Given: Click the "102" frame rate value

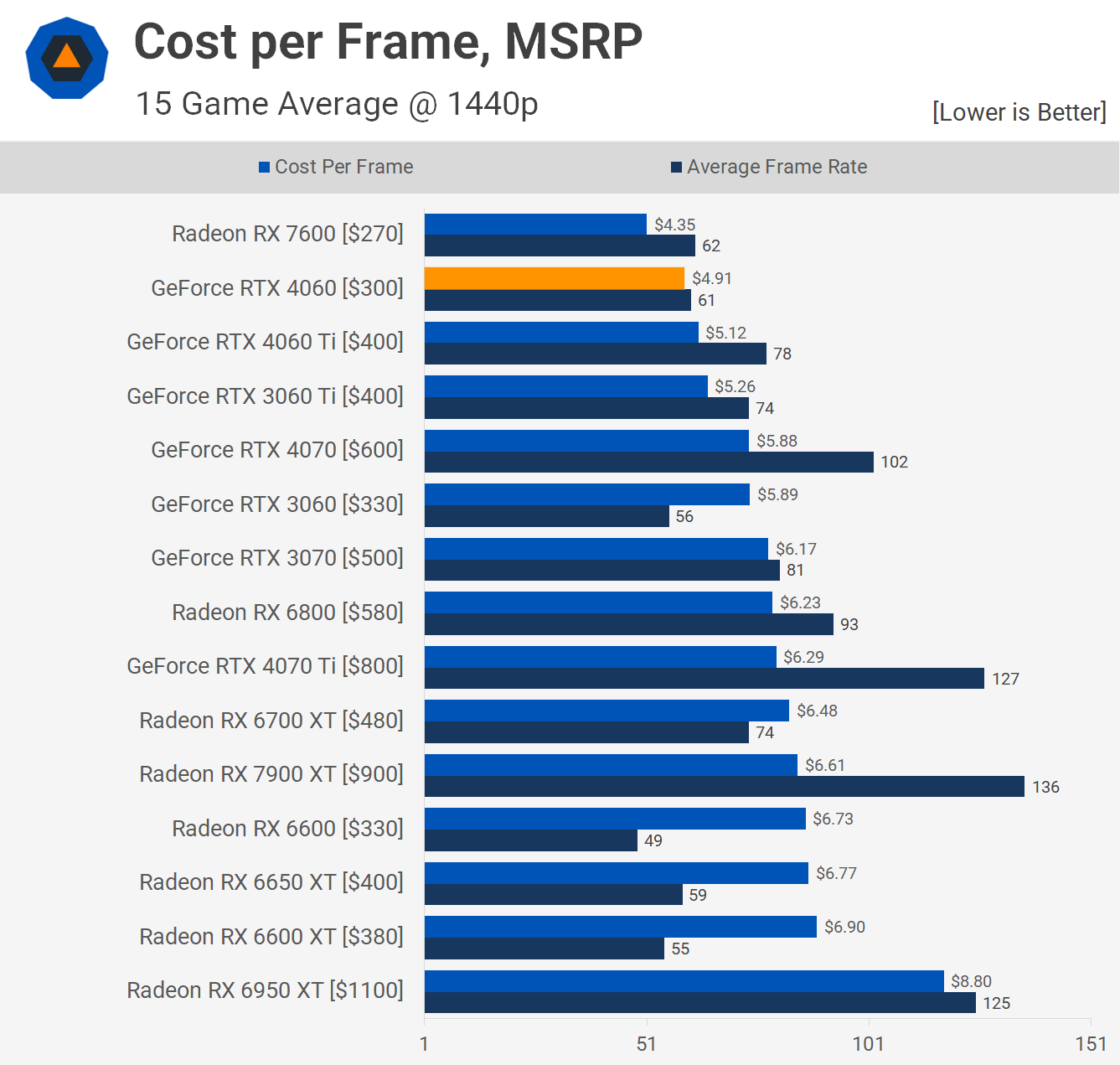Looking at the screenshot, I should [895, 462].
